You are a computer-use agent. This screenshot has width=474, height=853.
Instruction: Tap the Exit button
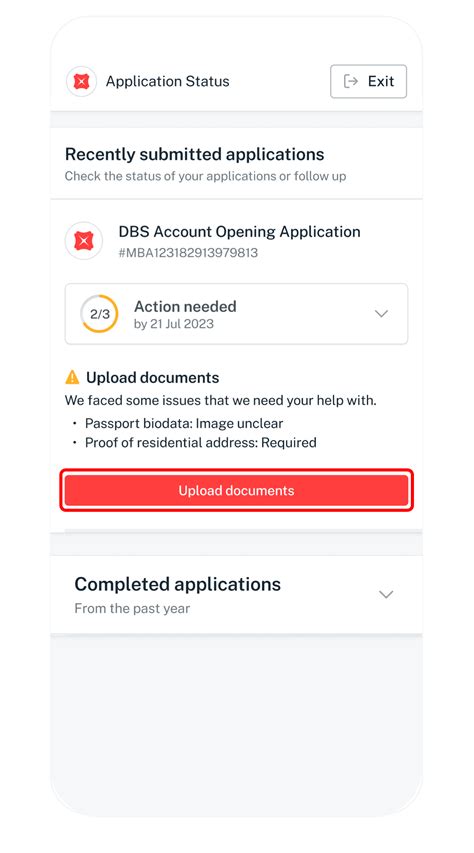[x=368, y=82]
